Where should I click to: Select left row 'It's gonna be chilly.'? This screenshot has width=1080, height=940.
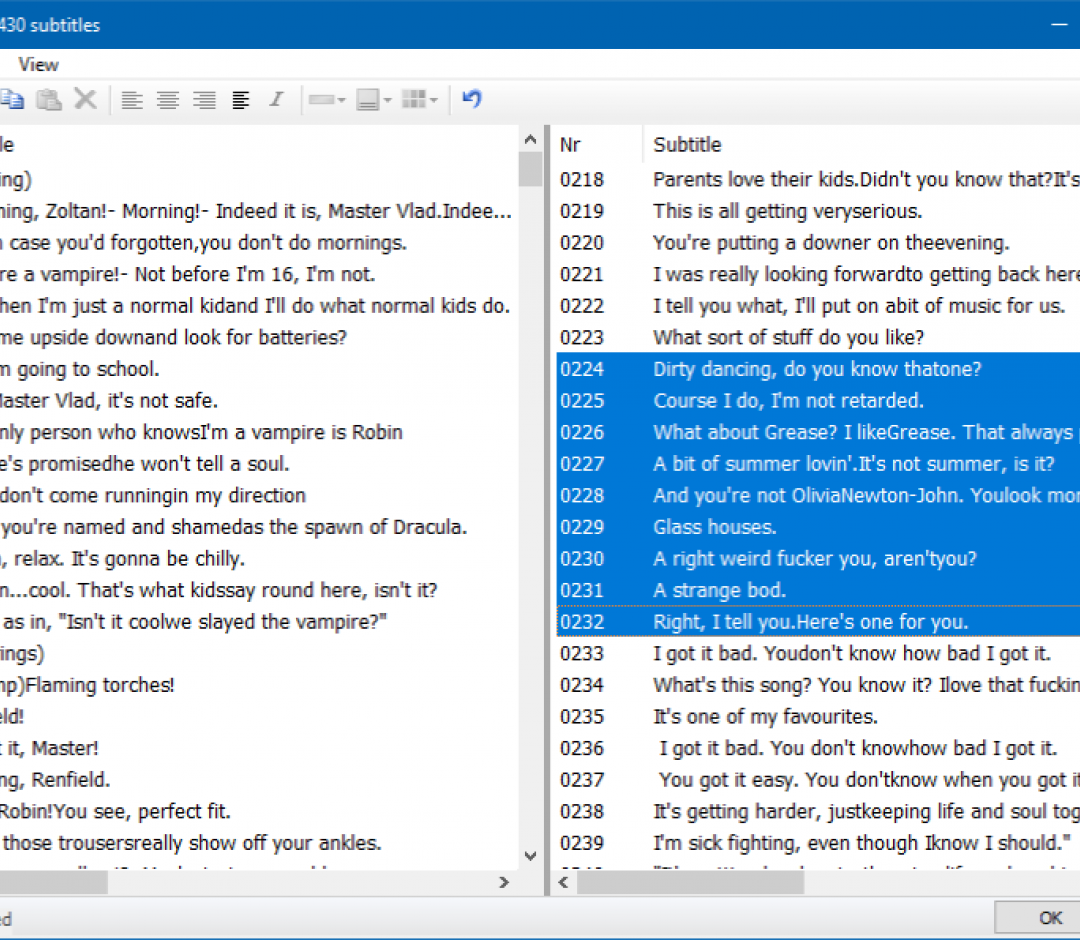click(259, 559)
